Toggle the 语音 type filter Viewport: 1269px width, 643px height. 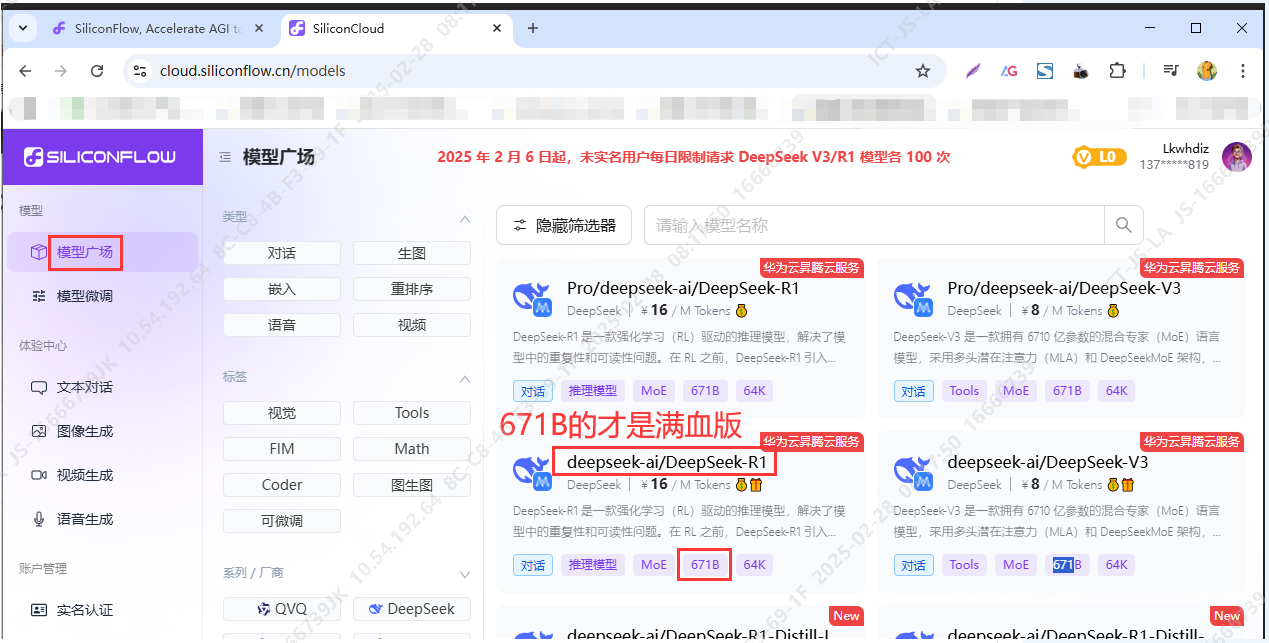point(282,325)
